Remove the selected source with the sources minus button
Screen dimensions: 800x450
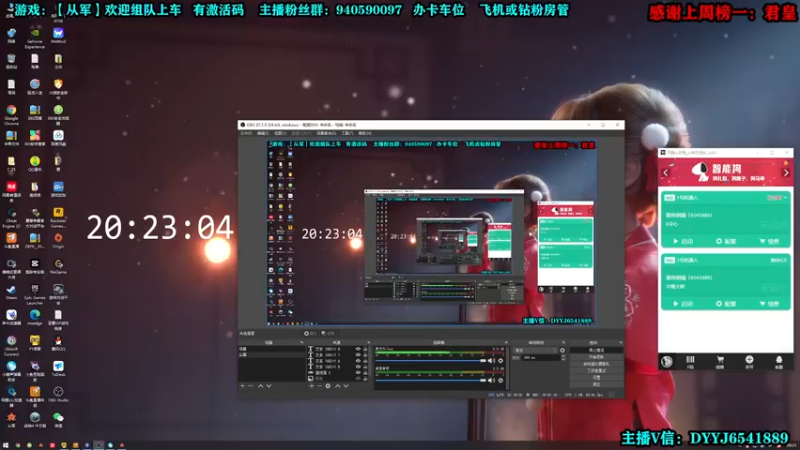319,386
